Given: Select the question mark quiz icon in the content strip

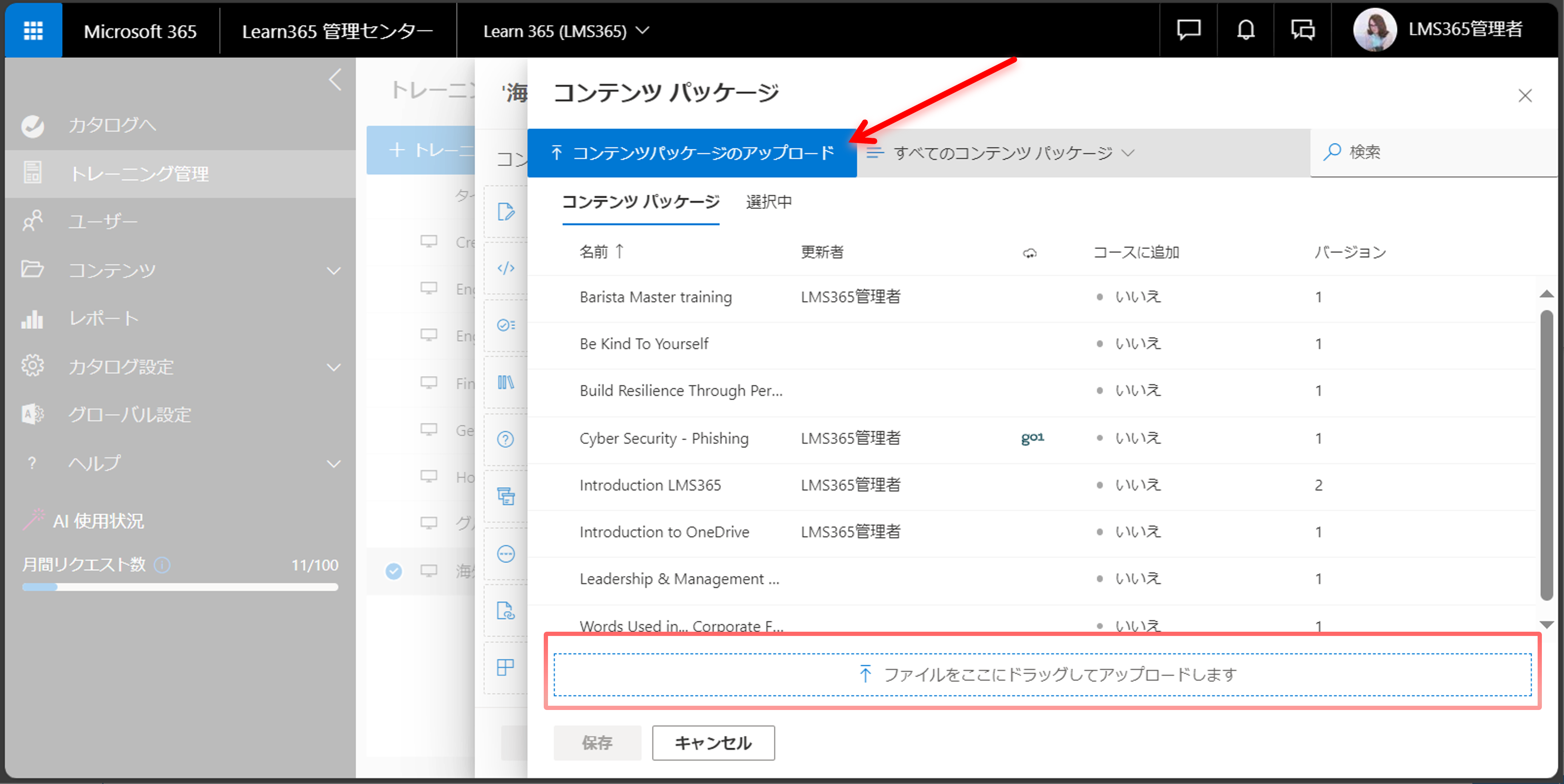Looking at the screenshot, I should click(x=506, y=439).
